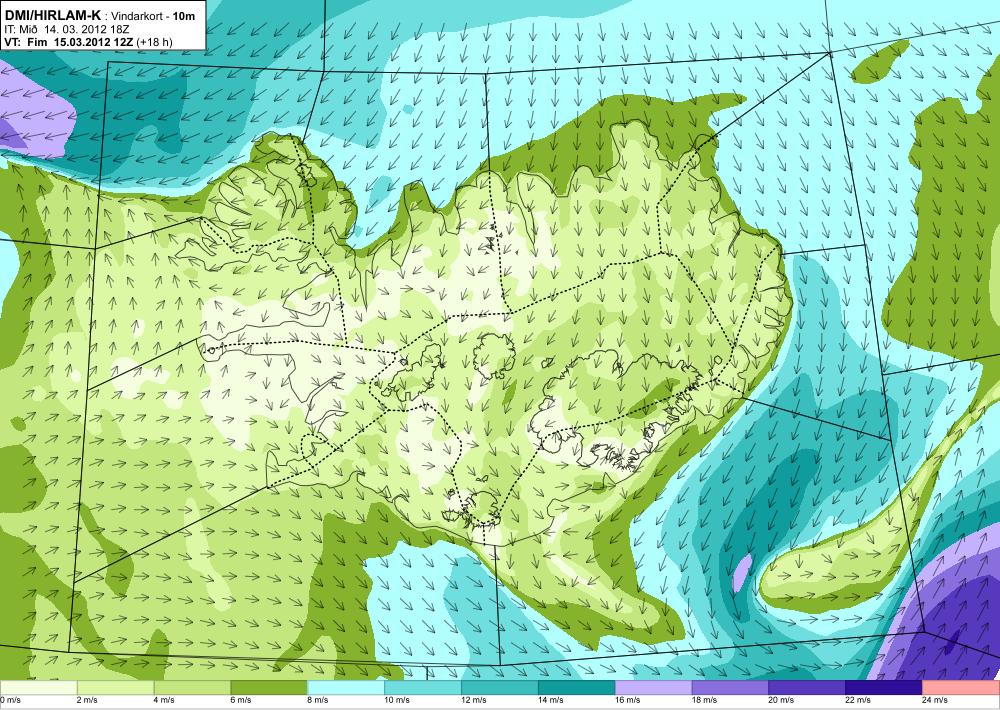Click the "22 m/s" legend label
This screenshot has width=1000, height=710.
pos(858,700)
